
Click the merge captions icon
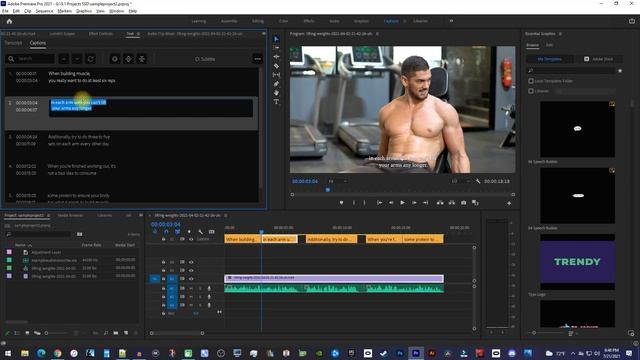click(142, 59)
